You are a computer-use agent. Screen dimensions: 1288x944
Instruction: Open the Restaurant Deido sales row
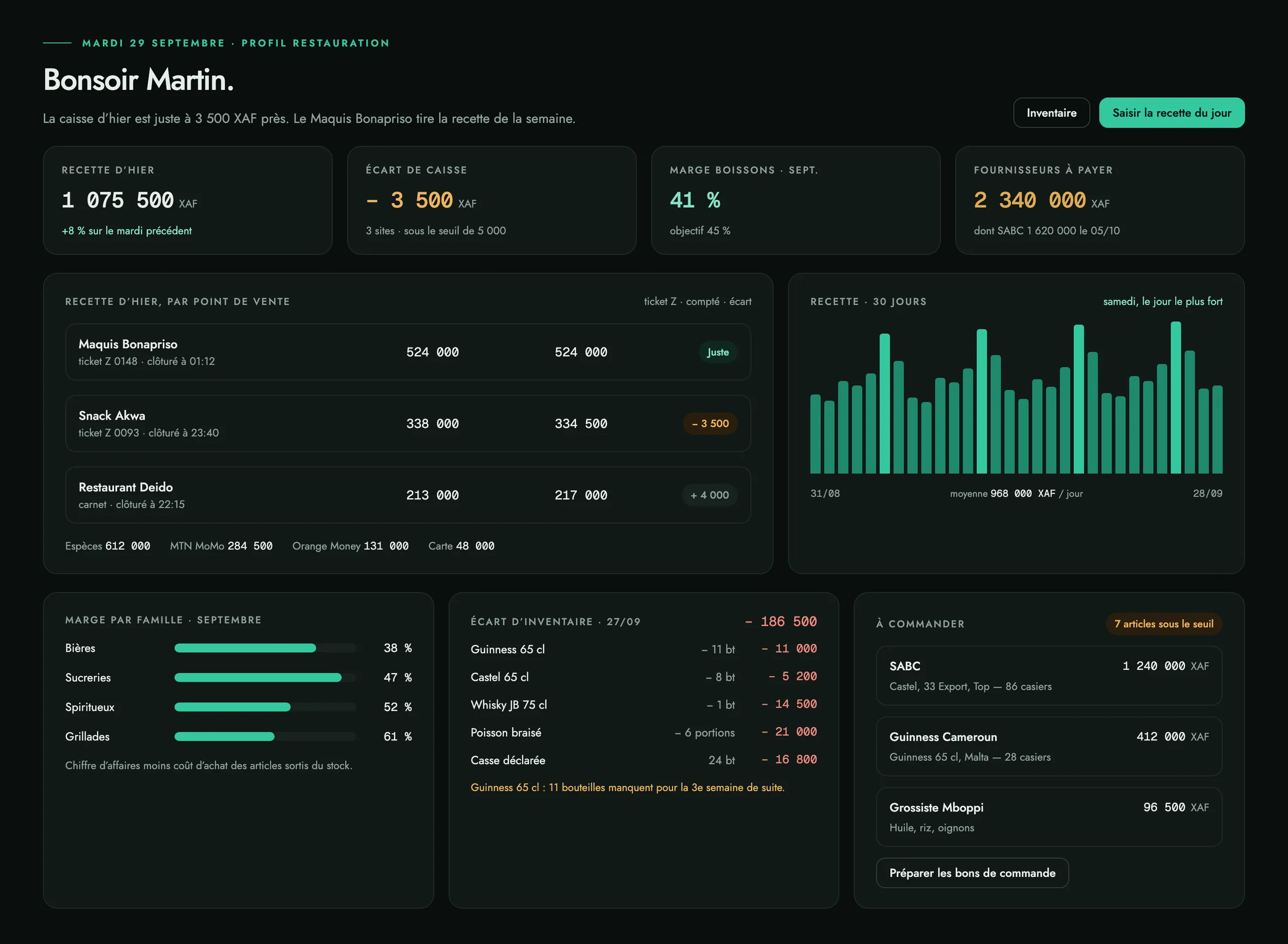[408, 495]
